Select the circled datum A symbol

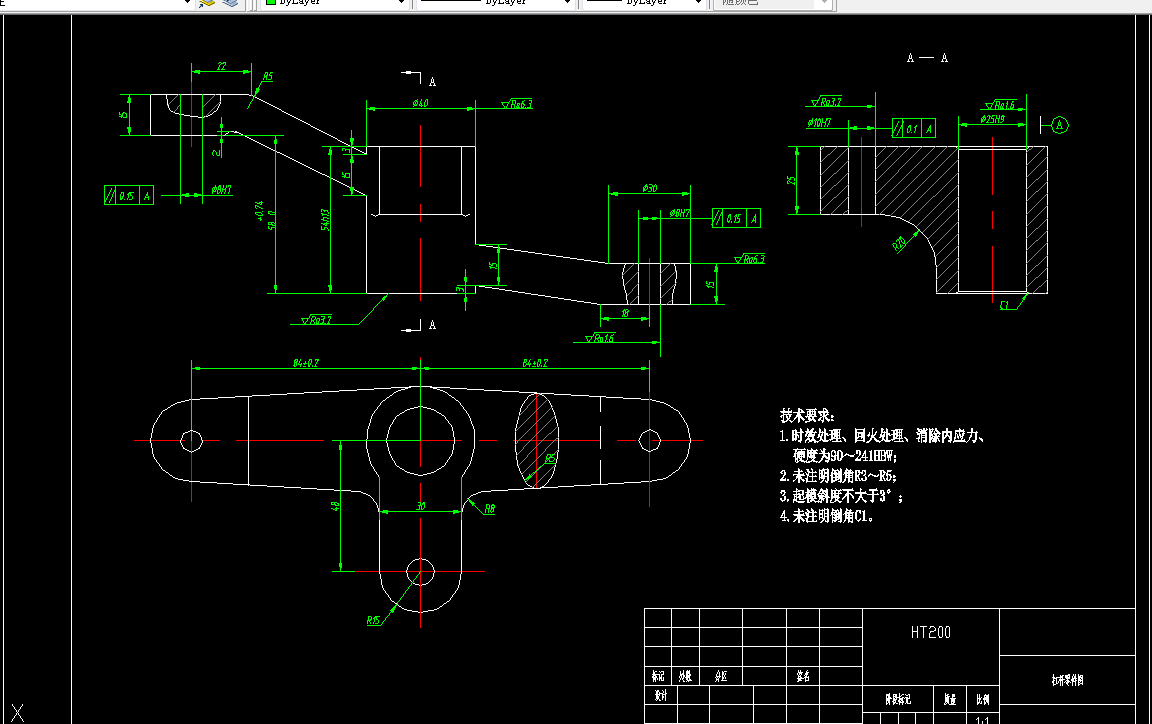click(1059, 125)
